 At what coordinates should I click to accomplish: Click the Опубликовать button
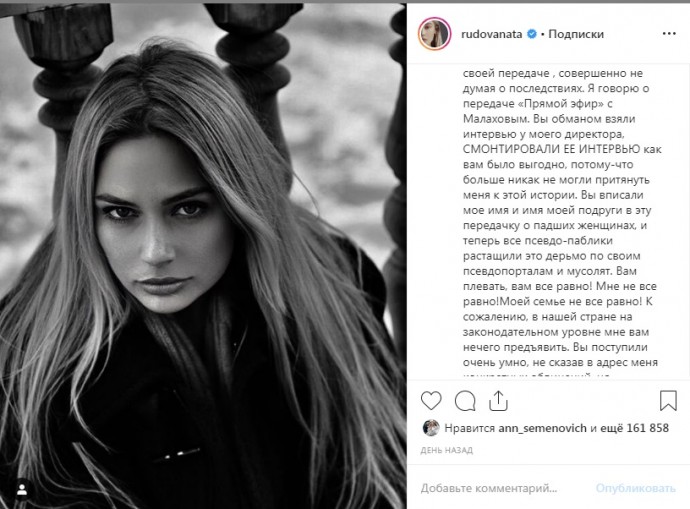635,488
